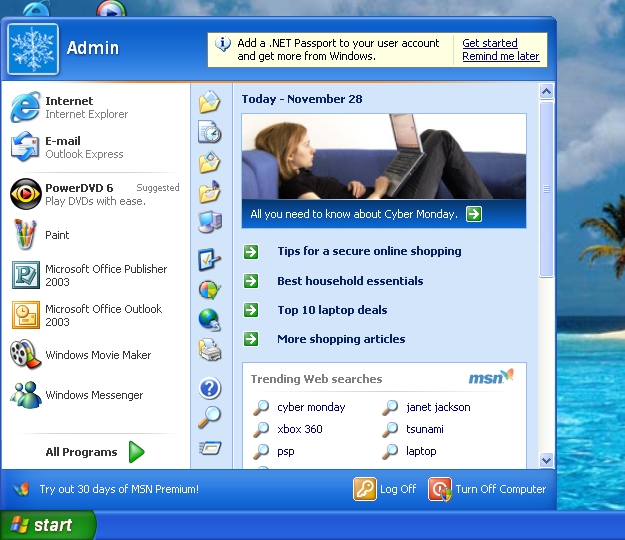Launch Paint from the start menu
The width and height of the screenshot is (625, 540).
96,235
